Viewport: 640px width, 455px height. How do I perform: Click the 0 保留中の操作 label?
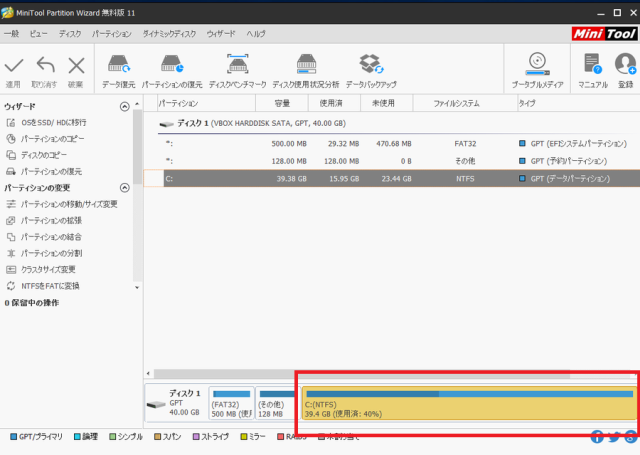click(x=31, y=303)
